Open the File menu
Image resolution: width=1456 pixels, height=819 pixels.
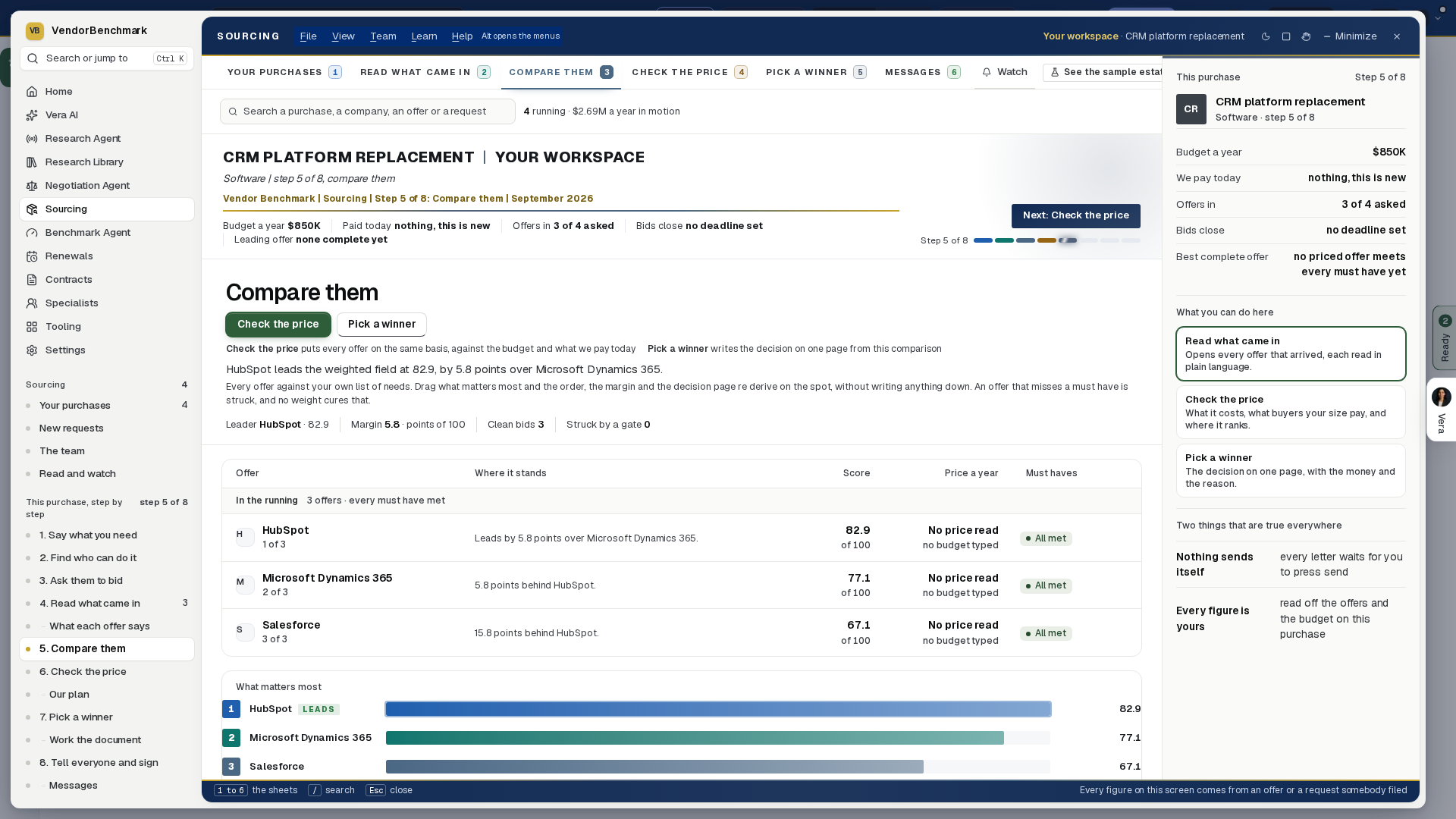[308, 36]
